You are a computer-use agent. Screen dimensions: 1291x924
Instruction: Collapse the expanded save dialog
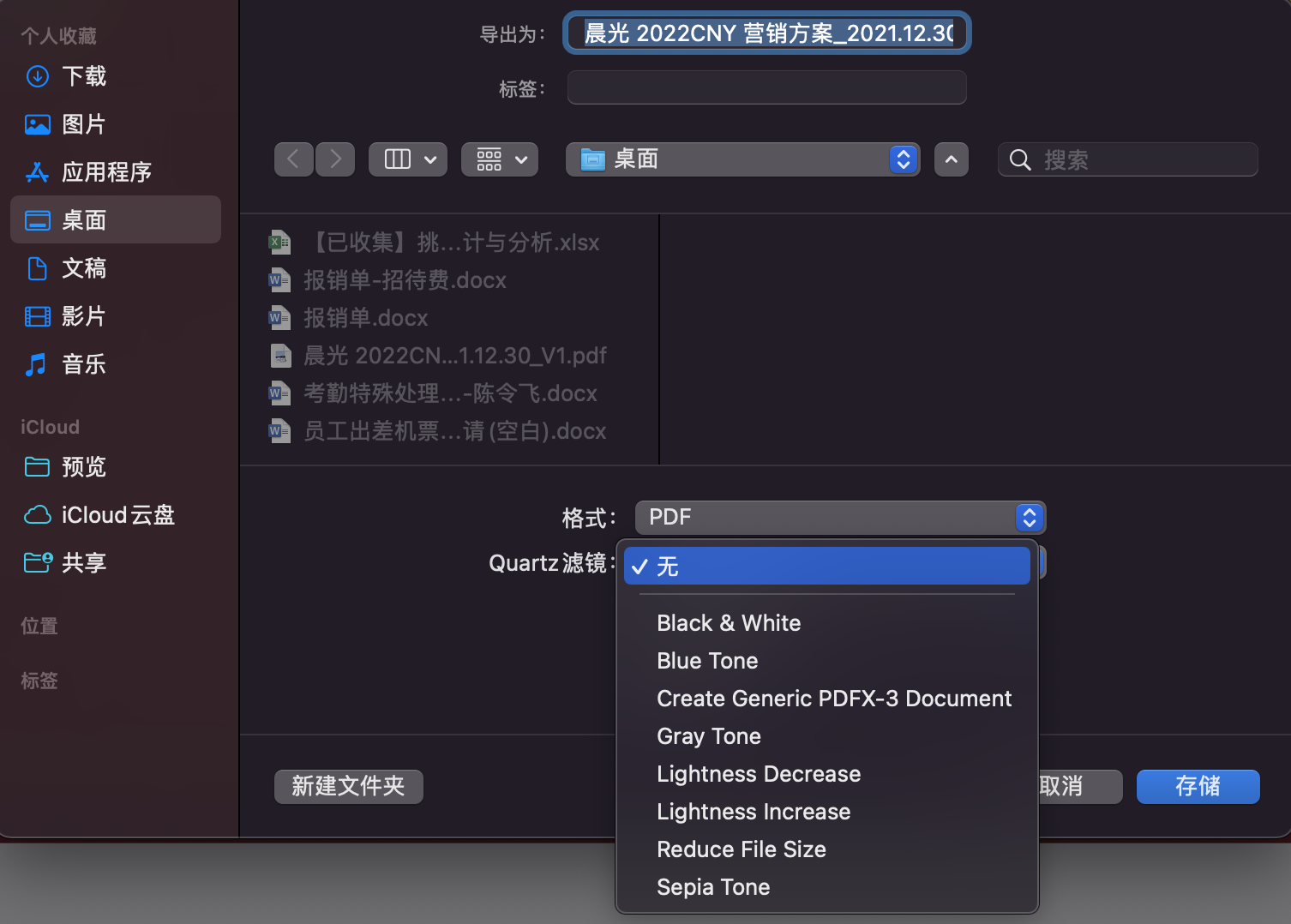point(951,159)
